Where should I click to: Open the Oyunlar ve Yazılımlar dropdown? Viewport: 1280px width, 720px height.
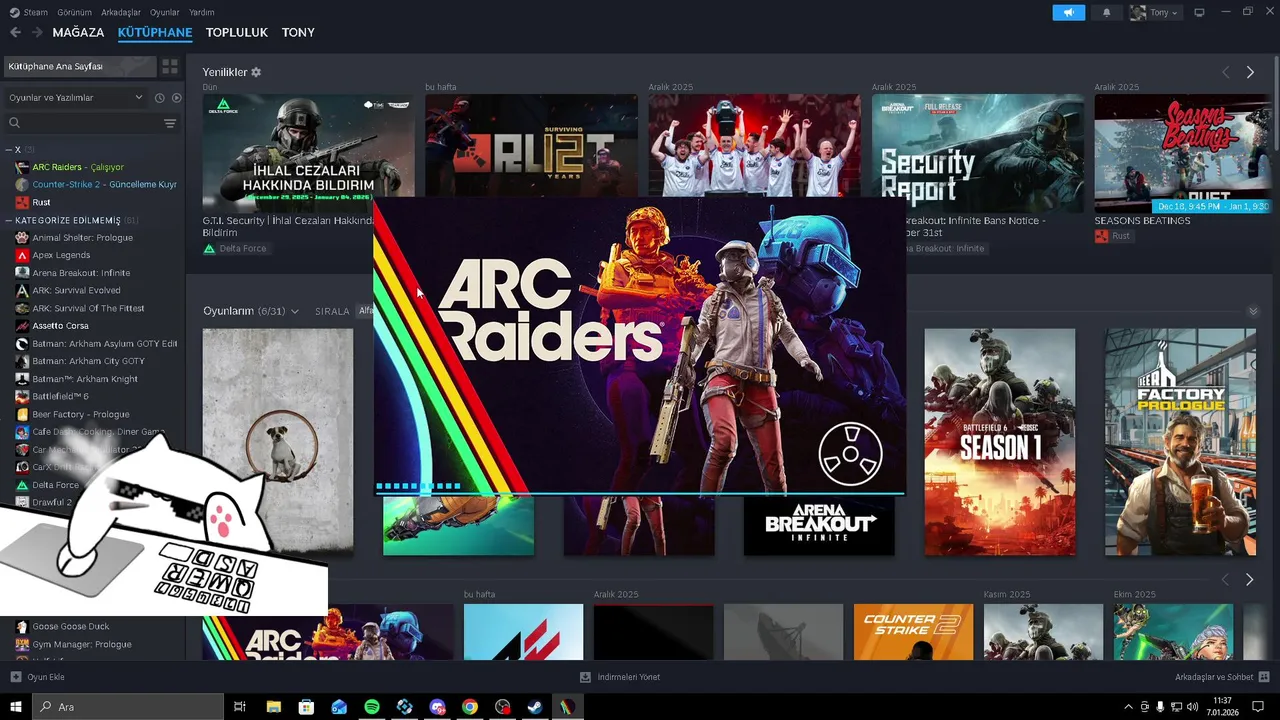click(x=76, y=98)
